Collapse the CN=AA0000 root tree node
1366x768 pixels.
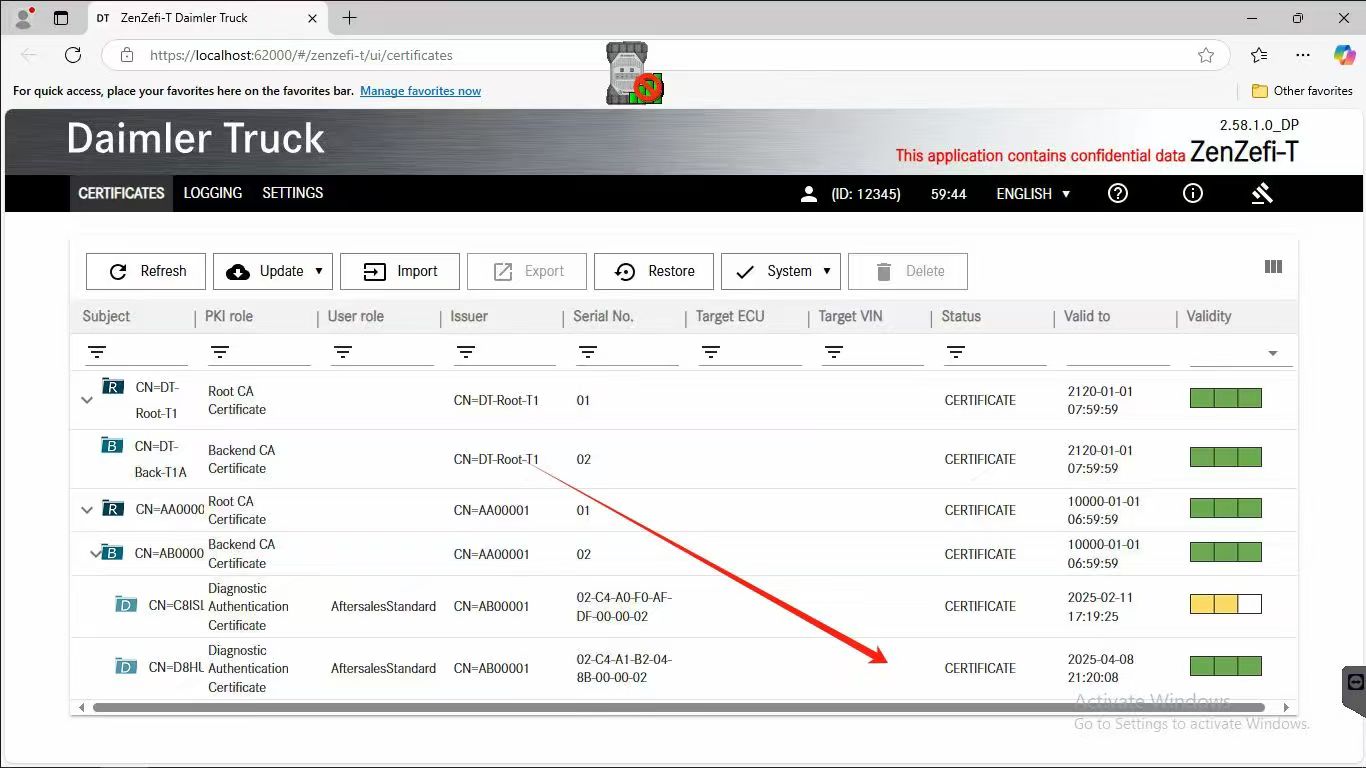click(87, 510)
